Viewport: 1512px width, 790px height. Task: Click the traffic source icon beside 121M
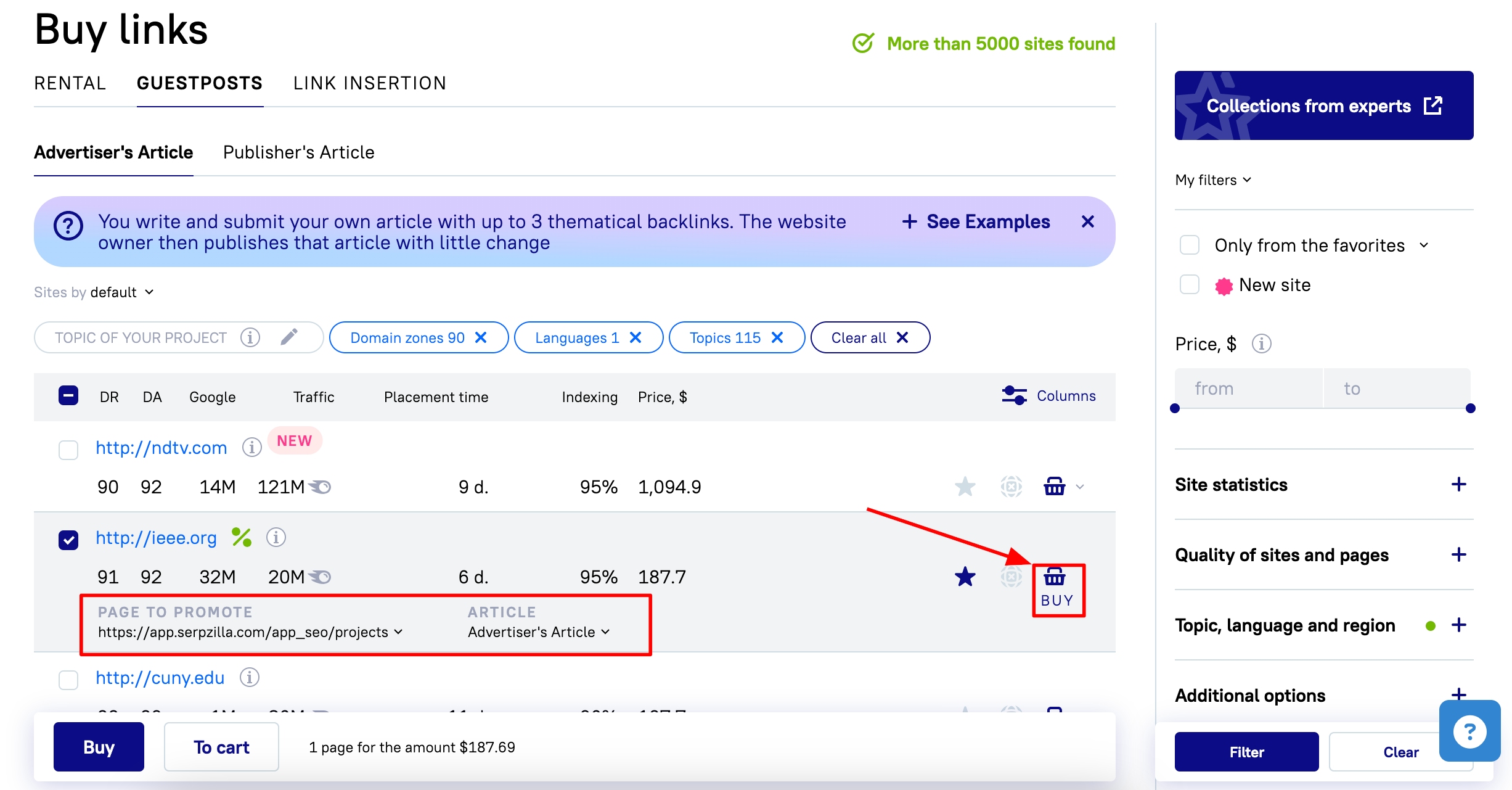(321, 487)
